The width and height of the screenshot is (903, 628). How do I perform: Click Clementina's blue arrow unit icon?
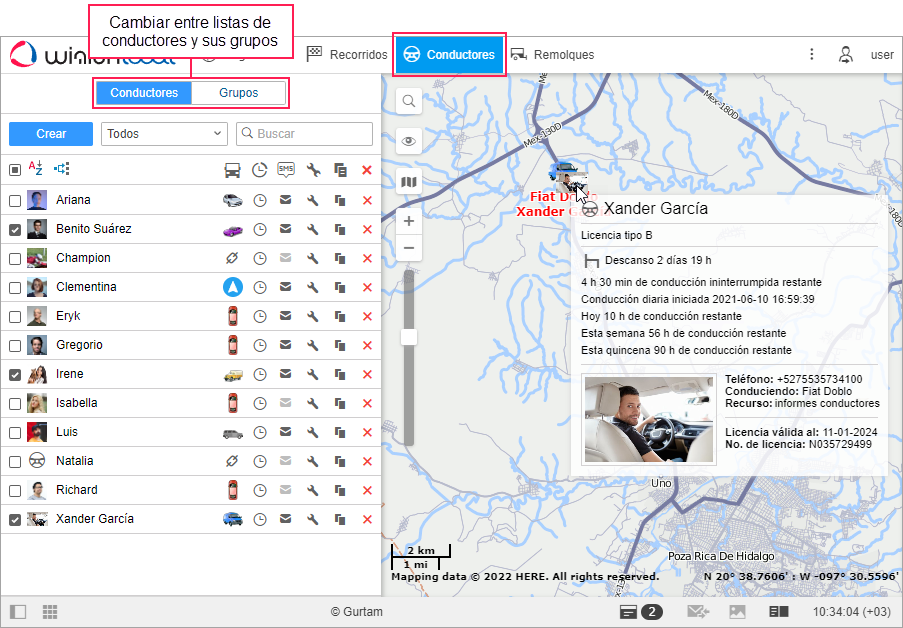(x=233, y=287)
